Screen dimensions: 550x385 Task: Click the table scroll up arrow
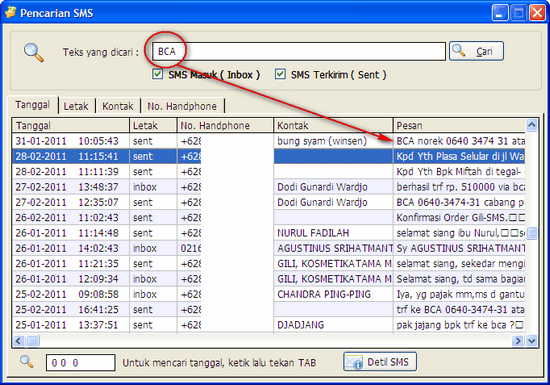pyautogui.click(x=532, y=125)
